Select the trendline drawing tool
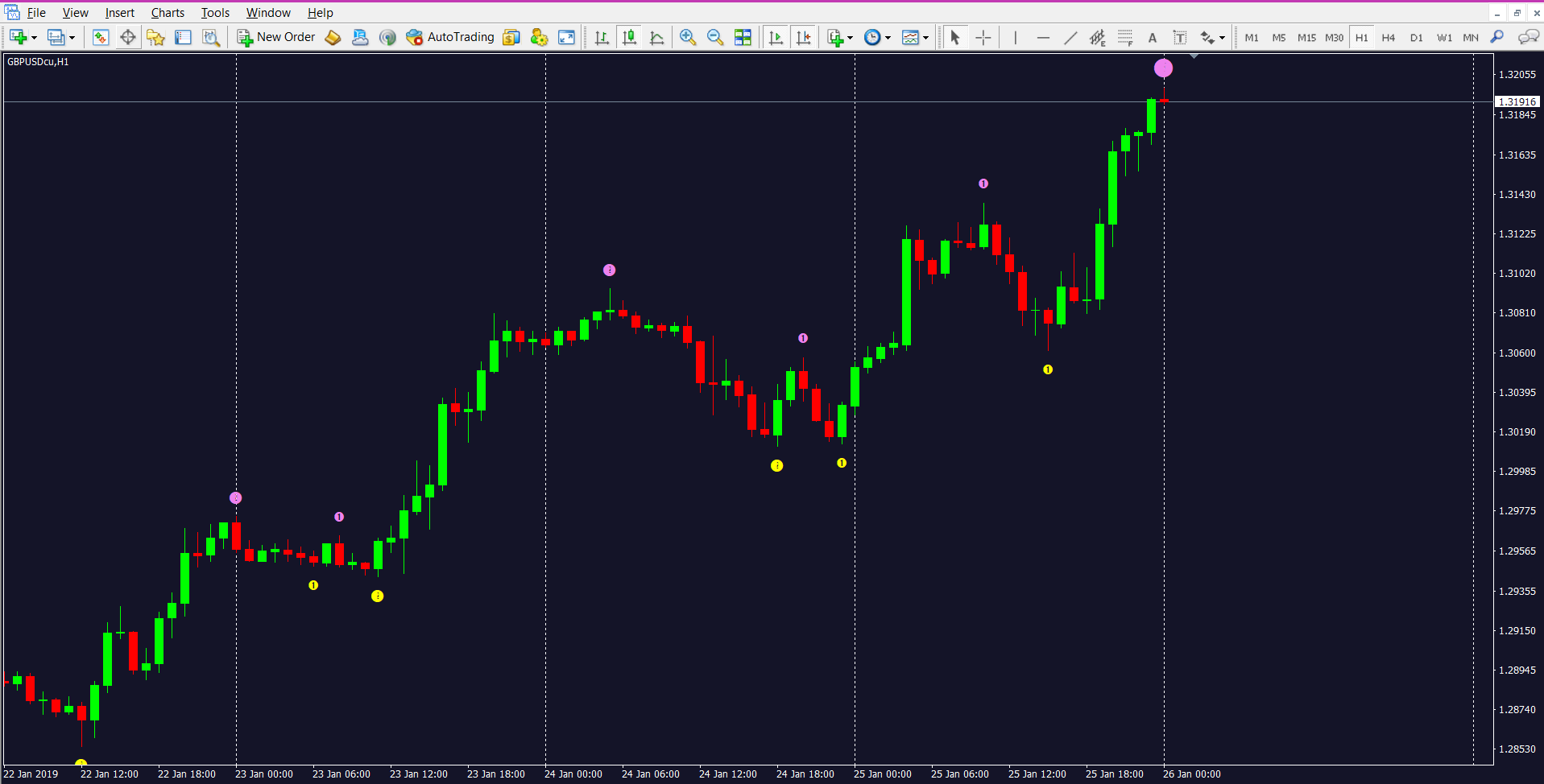Viewport: 1544px width, 784px height. point(1070,37)
